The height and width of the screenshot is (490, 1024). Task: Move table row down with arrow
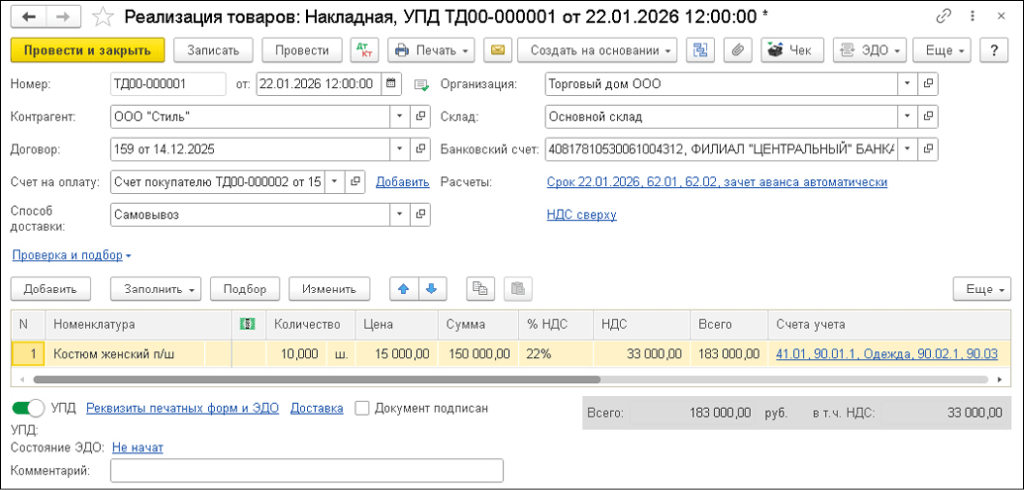[x=430, y=289]
